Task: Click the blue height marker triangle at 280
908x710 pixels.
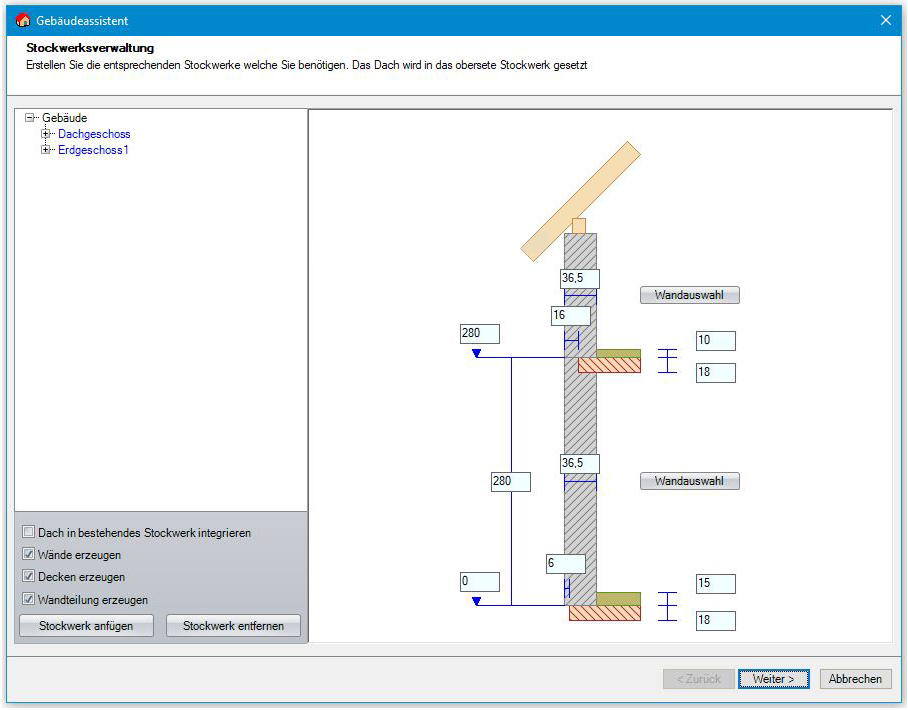Action: (477, 353)
